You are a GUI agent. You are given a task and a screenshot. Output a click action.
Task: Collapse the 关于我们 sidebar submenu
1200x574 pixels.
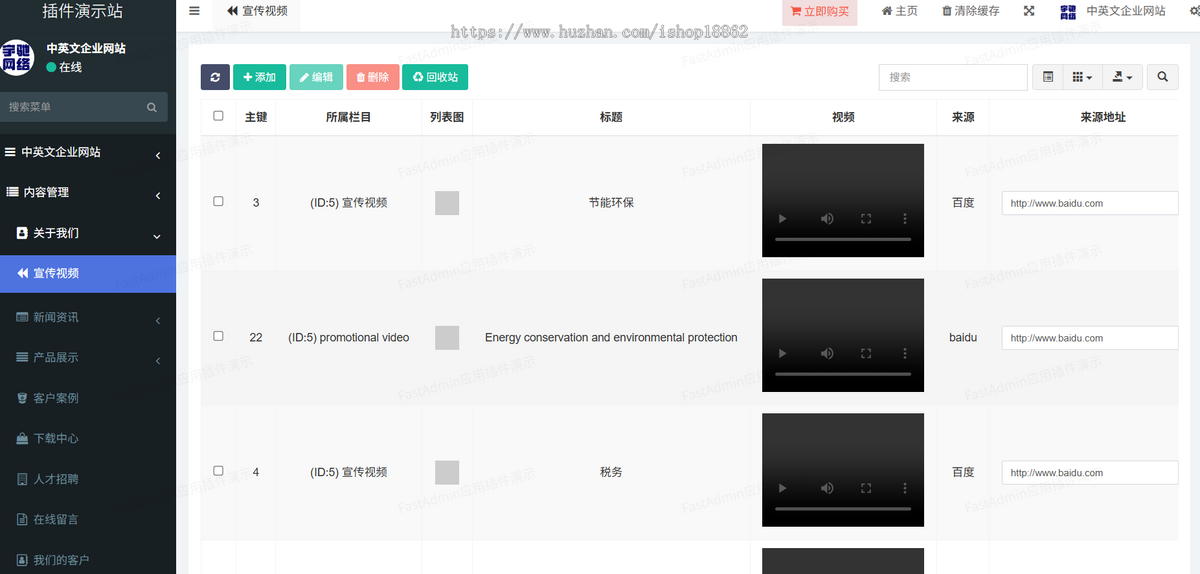coord(88,233)
